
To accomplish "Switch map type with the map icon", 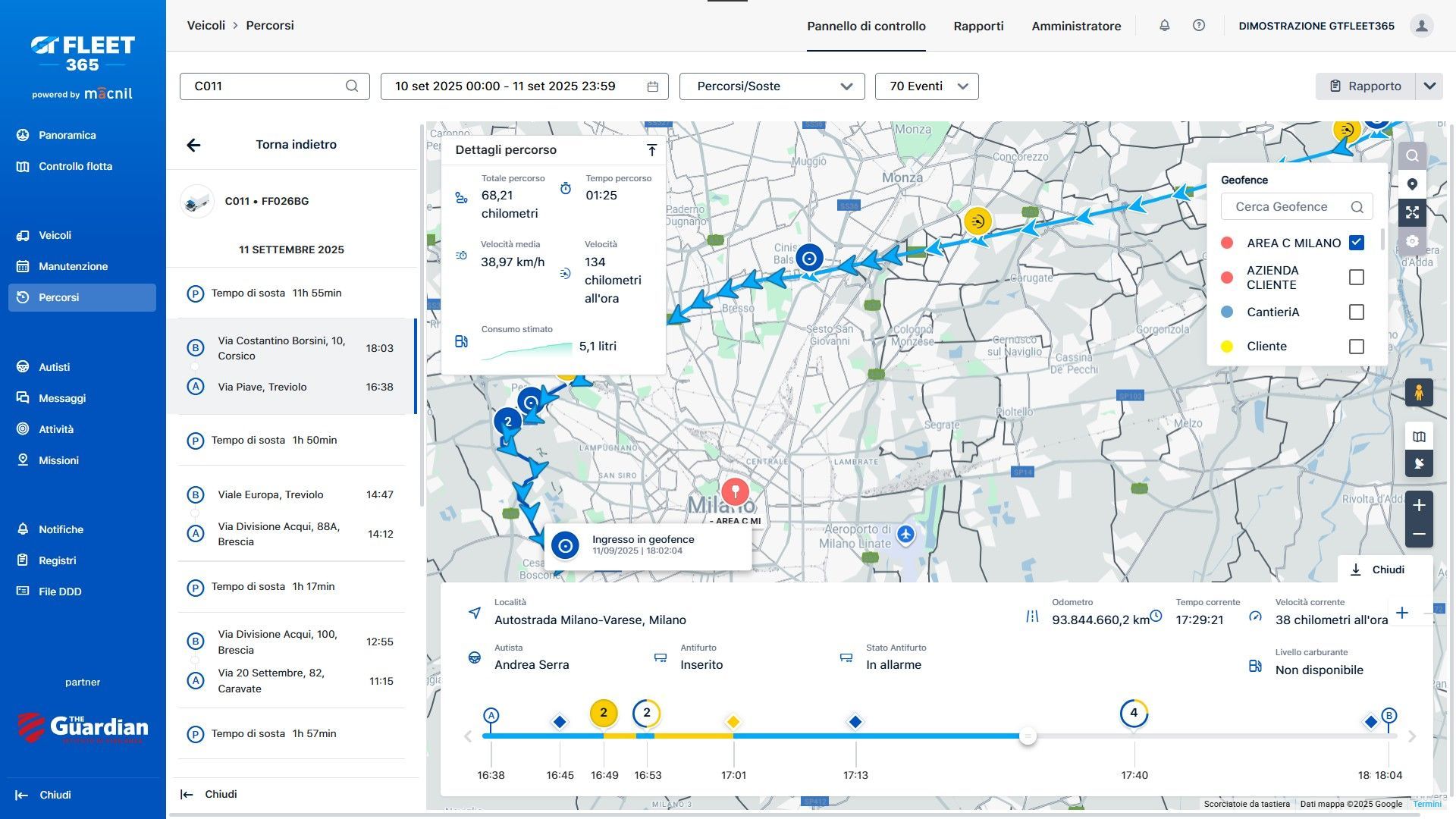I will (x=1419, y=437).
